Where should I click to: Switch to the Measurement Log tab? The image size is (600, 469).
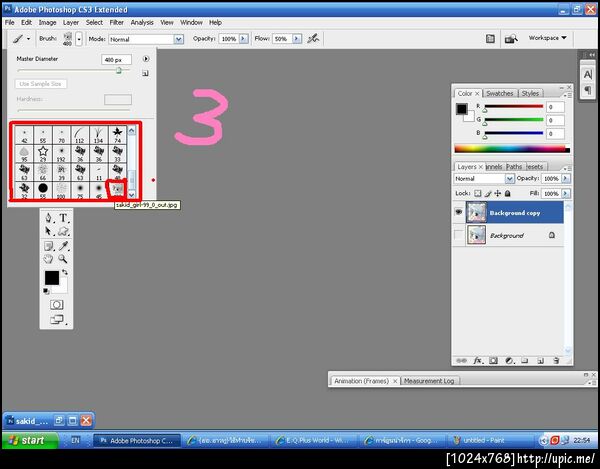point(429,381)
